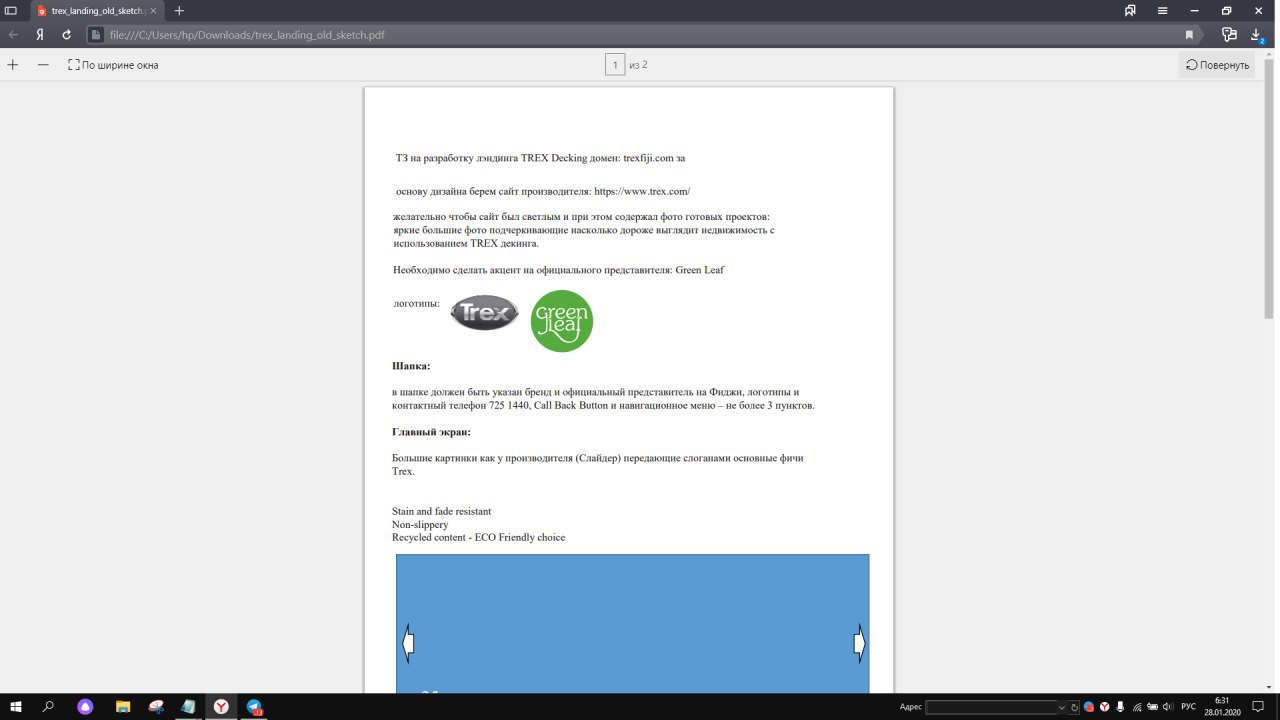This screenshot has height=720, width=1280.
Task: Click the microphone icon in the system tray
Action: (1120, 707)
